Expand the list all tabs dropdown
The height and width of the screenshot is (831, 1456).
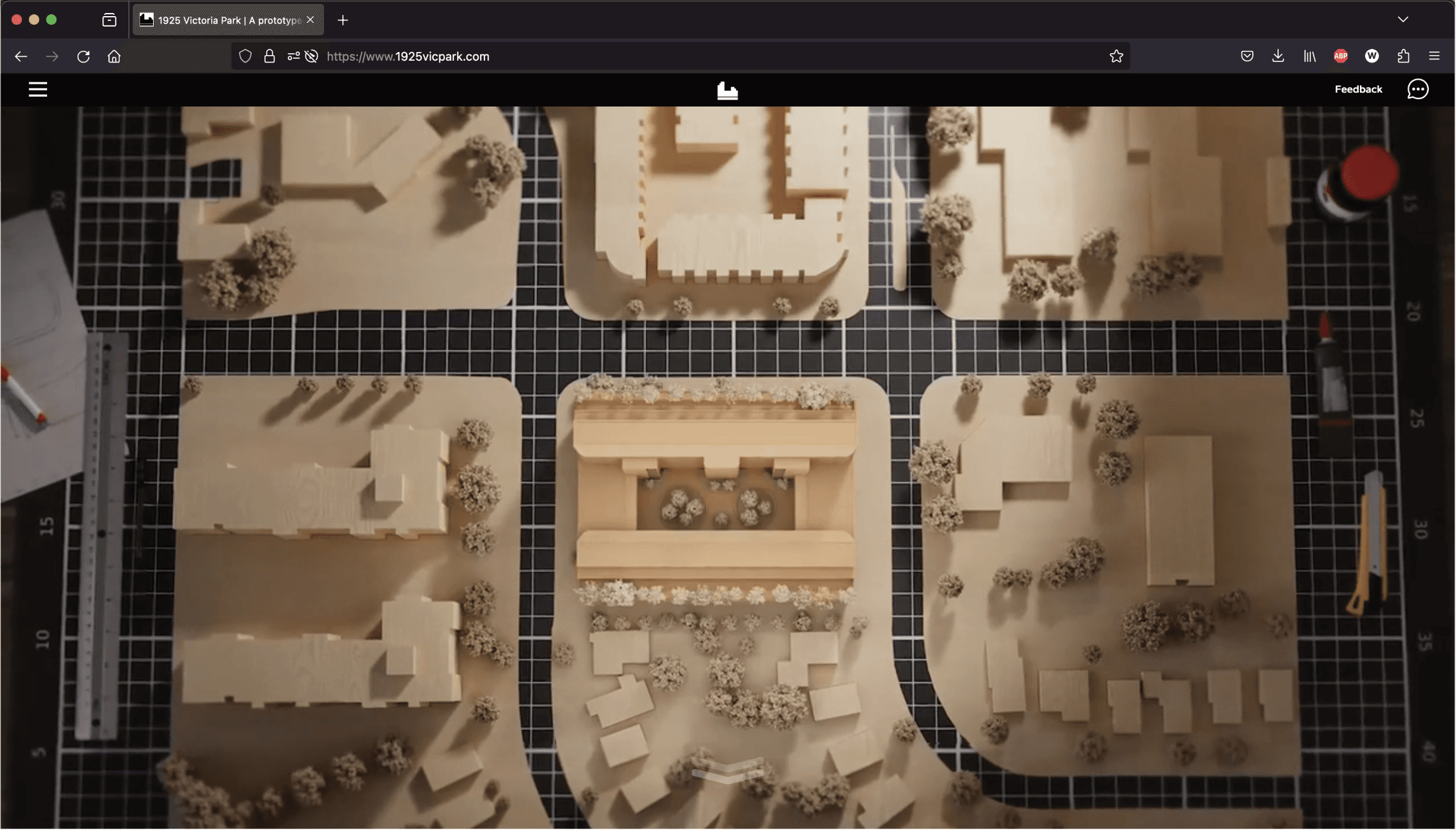1403,20
